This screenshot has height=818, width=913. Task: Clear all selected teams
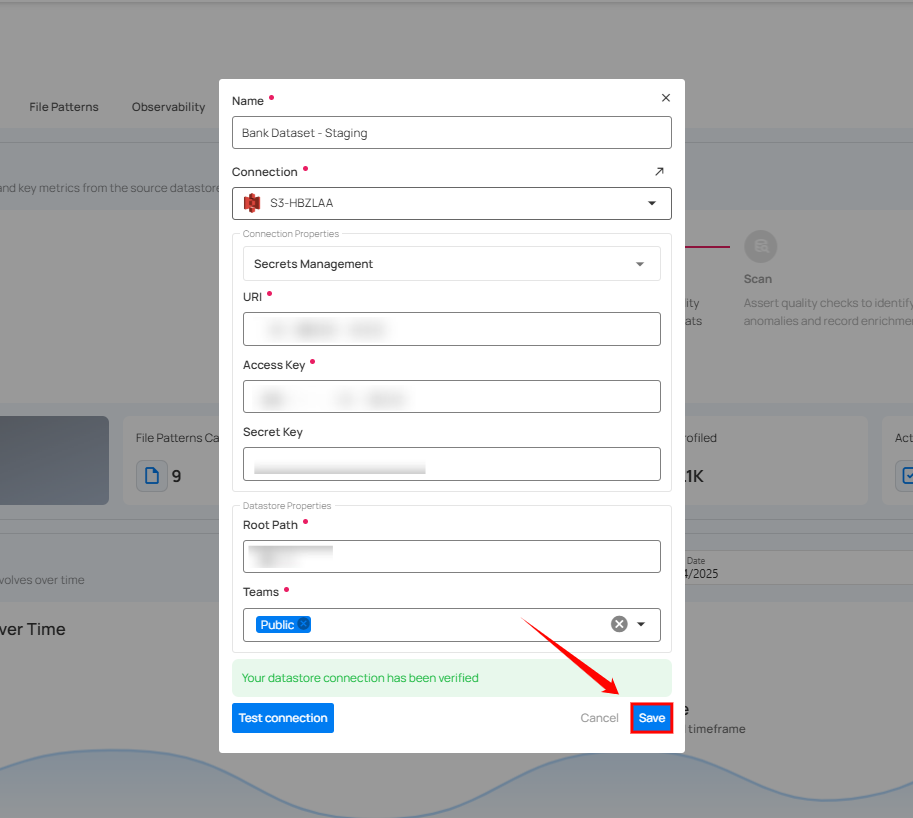pyautogui.click(x=619, y=624)
